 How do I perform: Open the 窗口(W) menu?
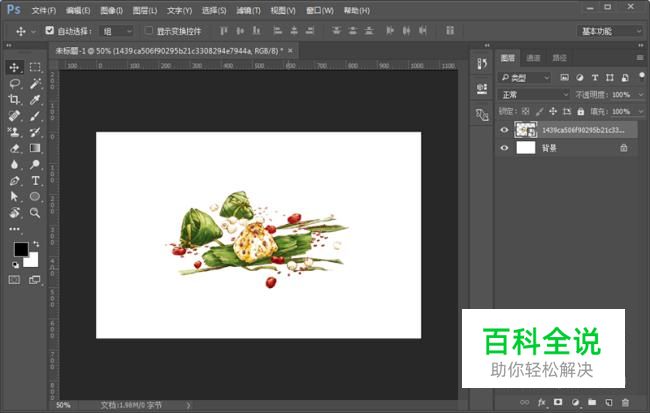point(320,10)
